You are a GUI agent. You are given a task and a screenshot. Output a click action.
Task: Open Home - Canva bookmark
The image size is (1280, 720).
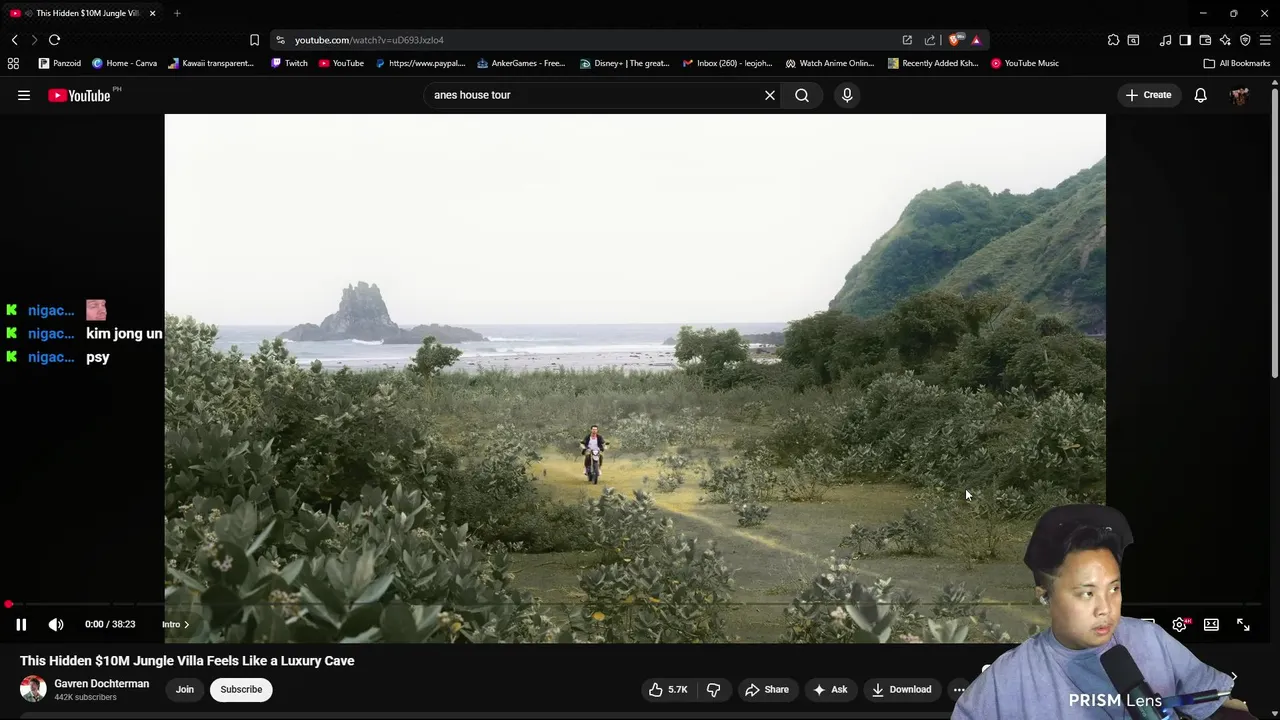coord(125,63)
